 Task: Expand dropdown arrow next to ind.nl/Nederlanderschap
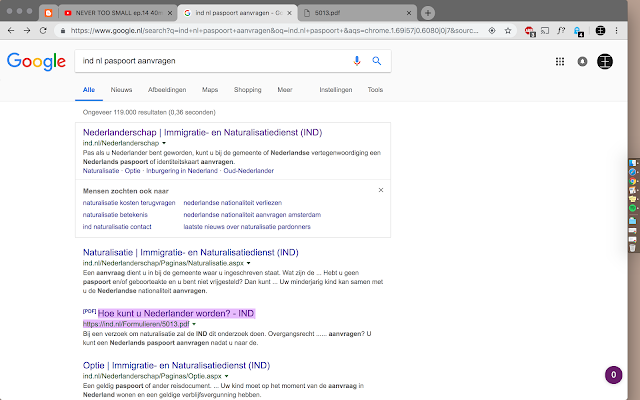pos(164,143)
